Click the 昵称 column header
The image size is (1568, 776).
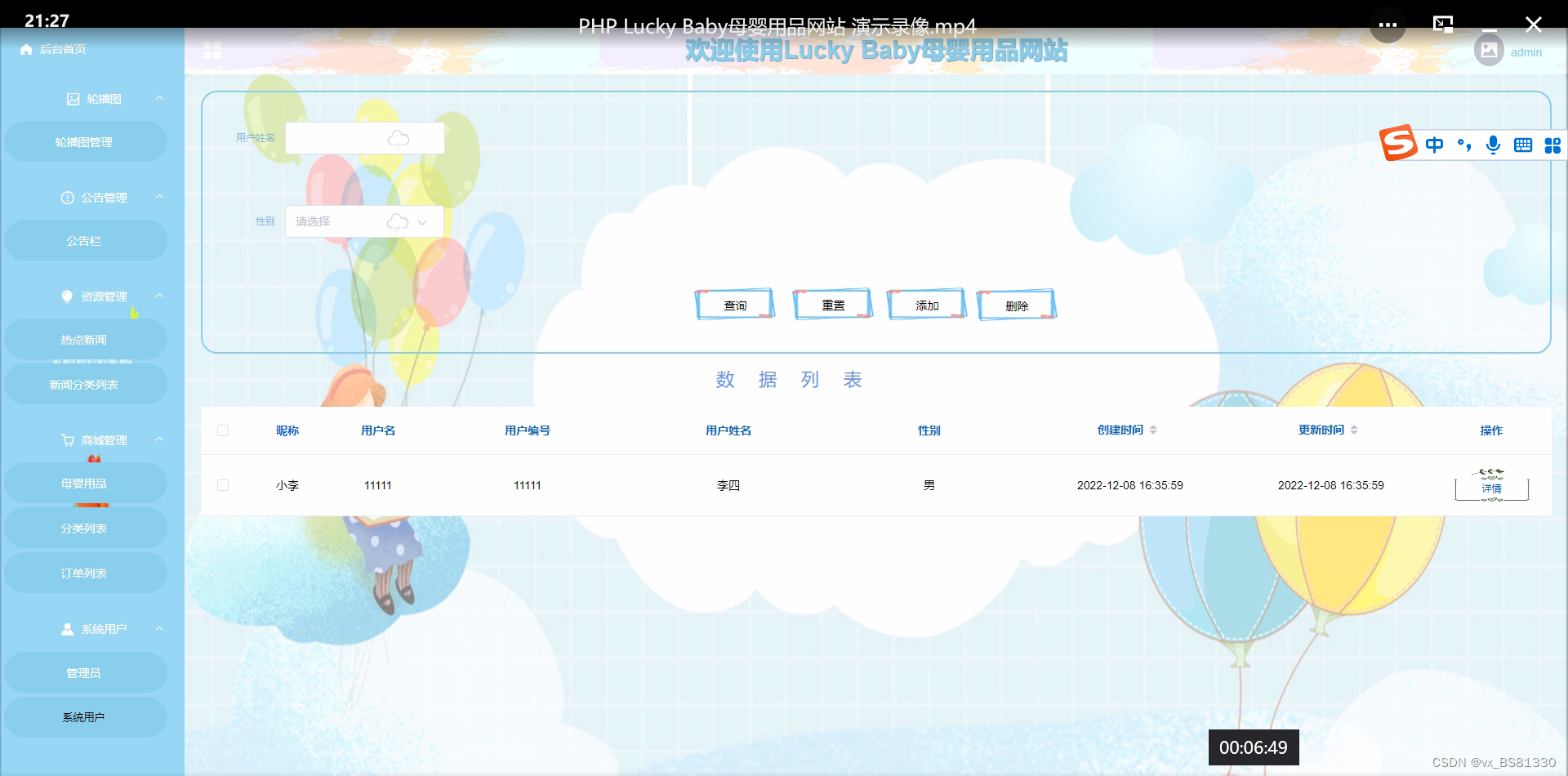[287, 430]
